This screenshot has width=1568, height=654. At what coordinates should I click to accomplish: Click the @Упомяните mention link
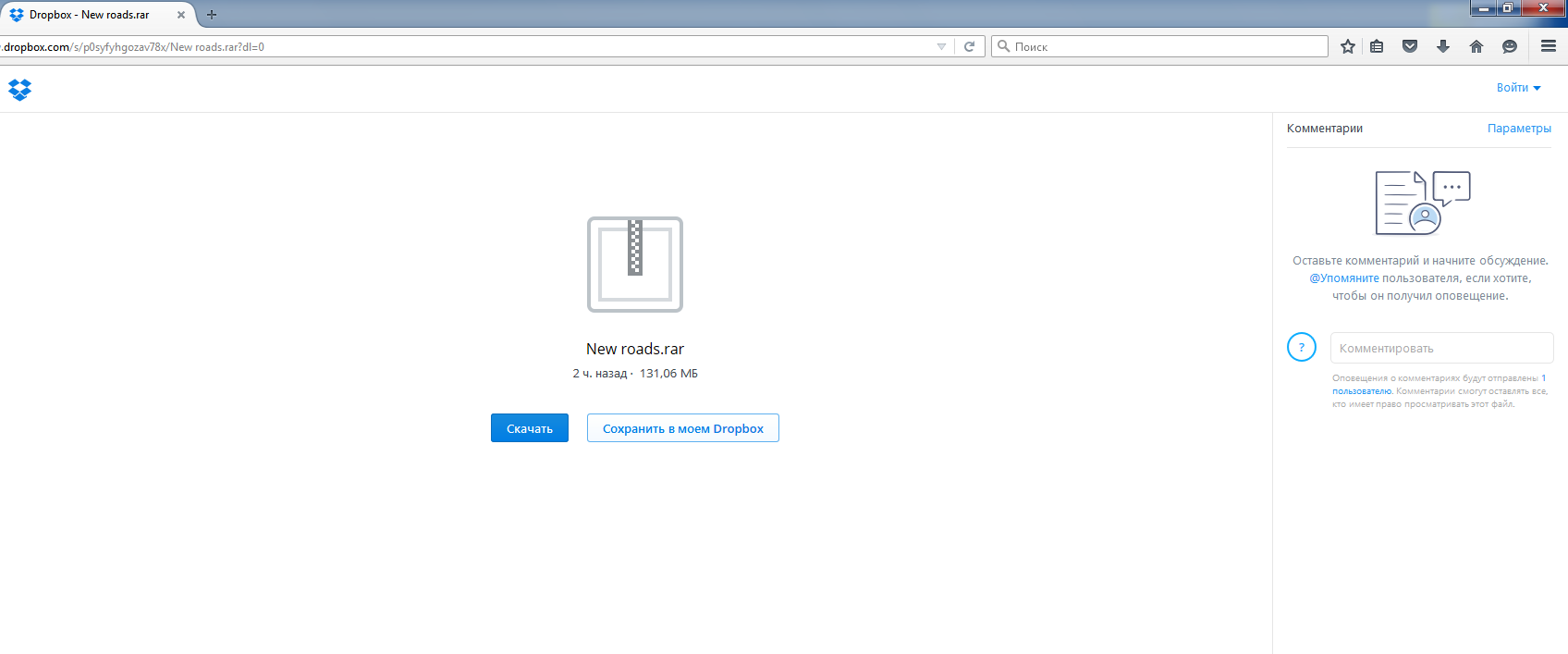click(1344, 278)
